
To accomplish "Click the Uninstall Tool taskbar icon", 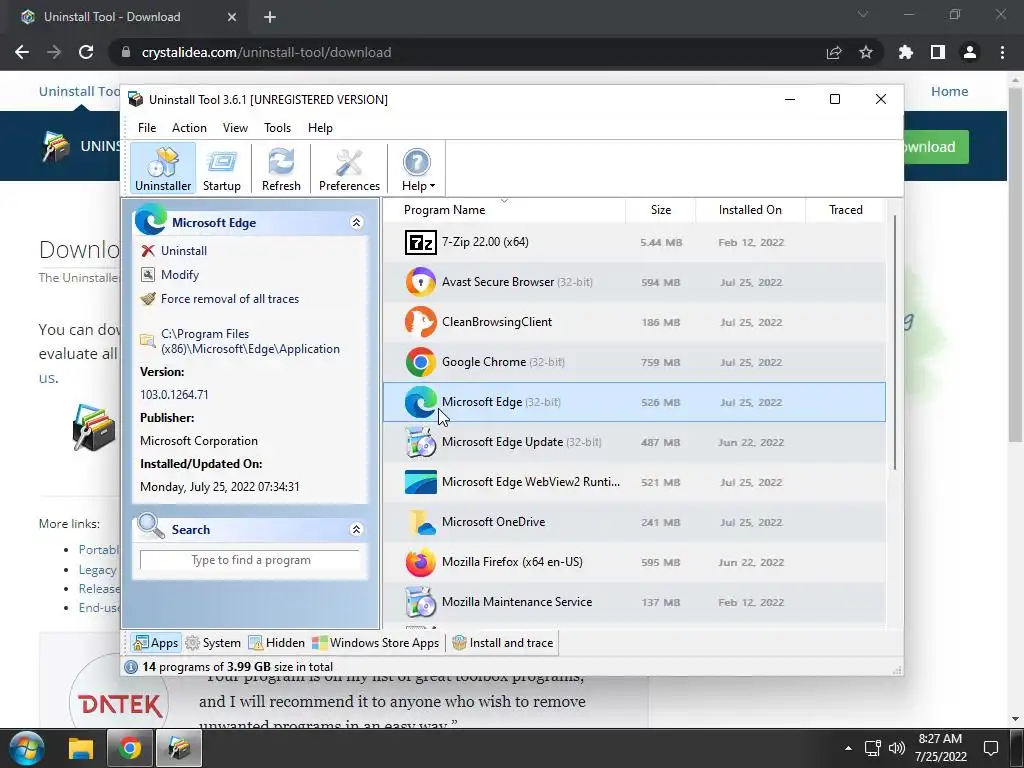I will (x=178, y=748).
